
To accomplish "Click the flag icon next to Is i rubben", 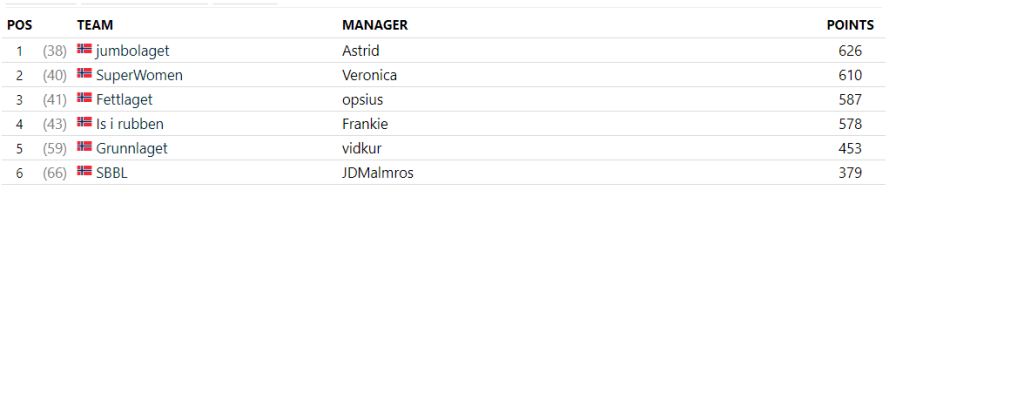I will (x=84, y=122).
